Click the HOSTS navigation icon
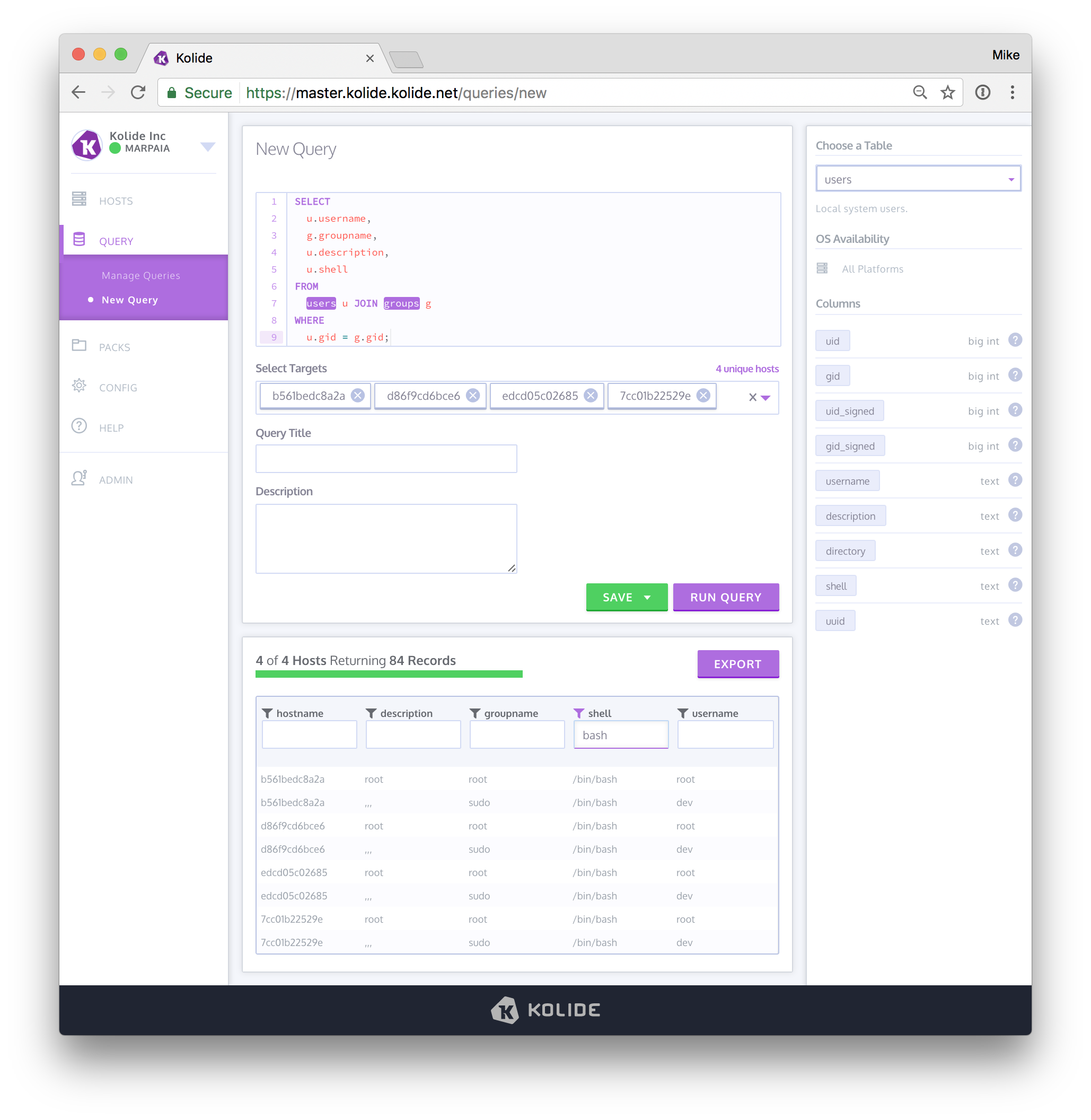This screenshot has width=1091, height=1120. click(81, 200)
